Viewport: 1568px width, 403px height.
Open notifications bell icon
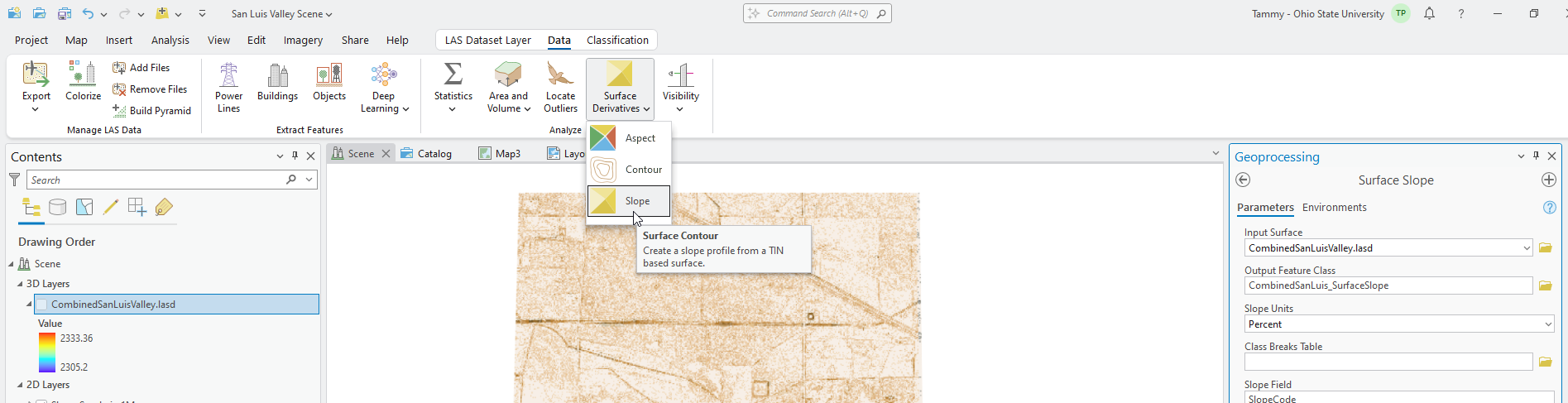[1429, 14]
